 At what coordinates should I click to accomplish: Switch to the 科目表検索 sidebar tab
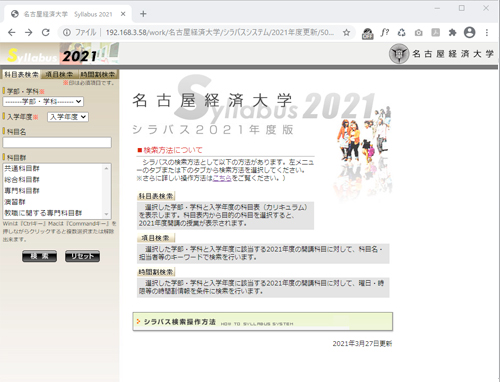(21, 74)
